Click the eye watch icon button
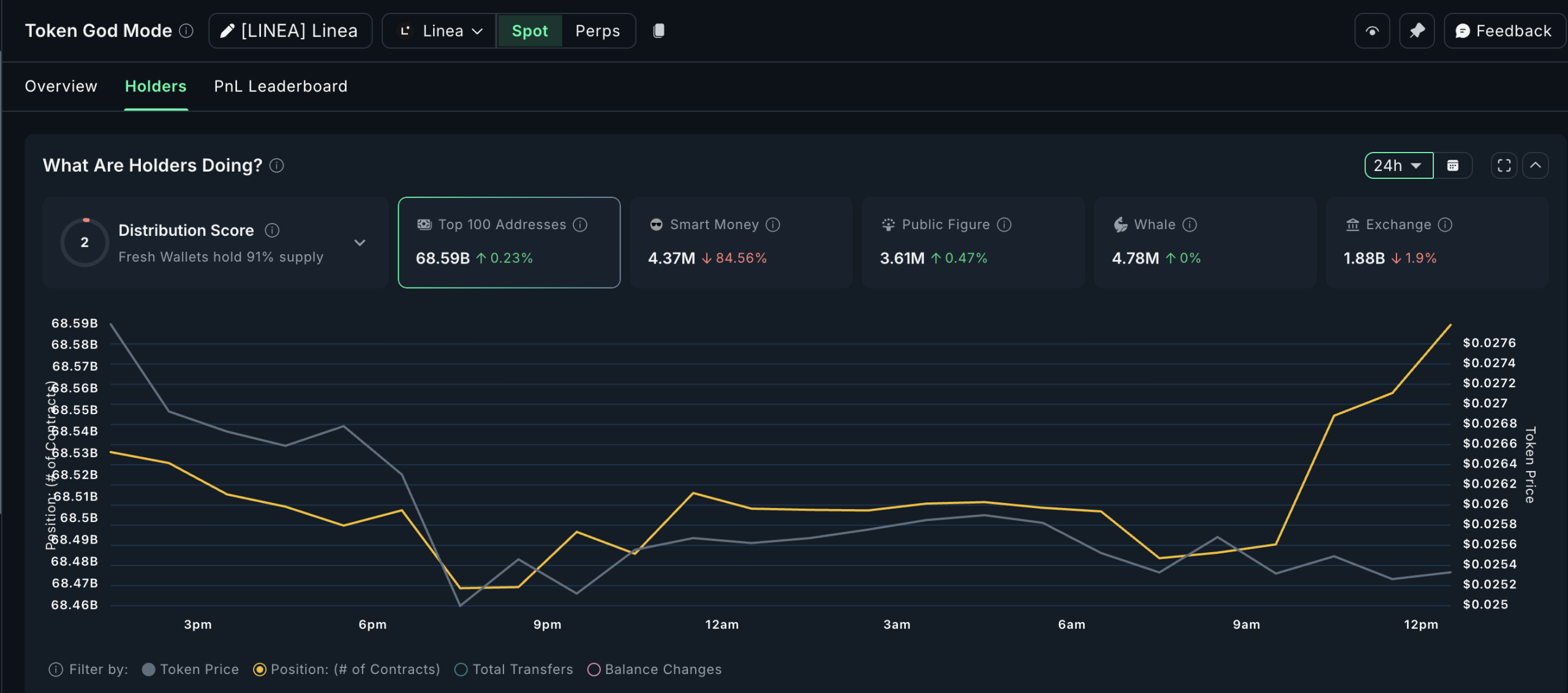 coord(1372,31)
